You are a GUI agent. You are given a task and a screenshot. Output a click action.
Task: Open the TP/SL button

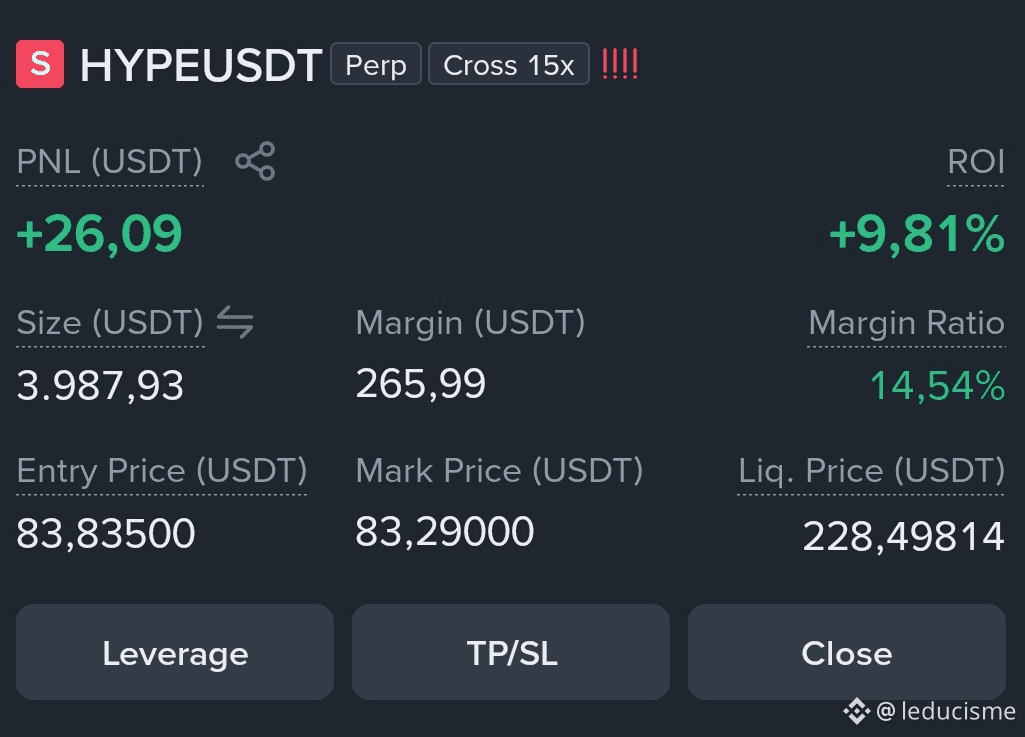pos(511,652)
